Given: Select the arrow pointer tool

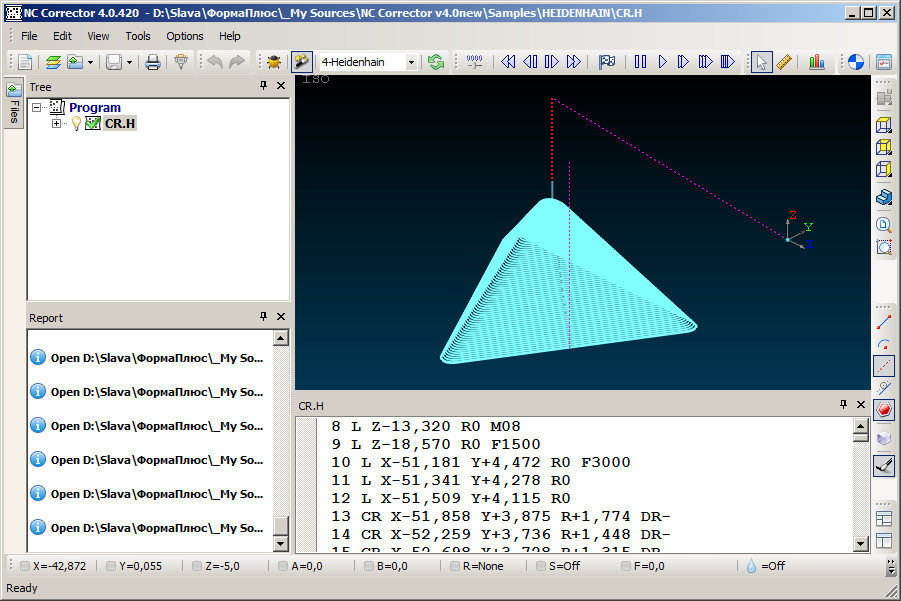Looking at the screenshot, I should point(761,62).
